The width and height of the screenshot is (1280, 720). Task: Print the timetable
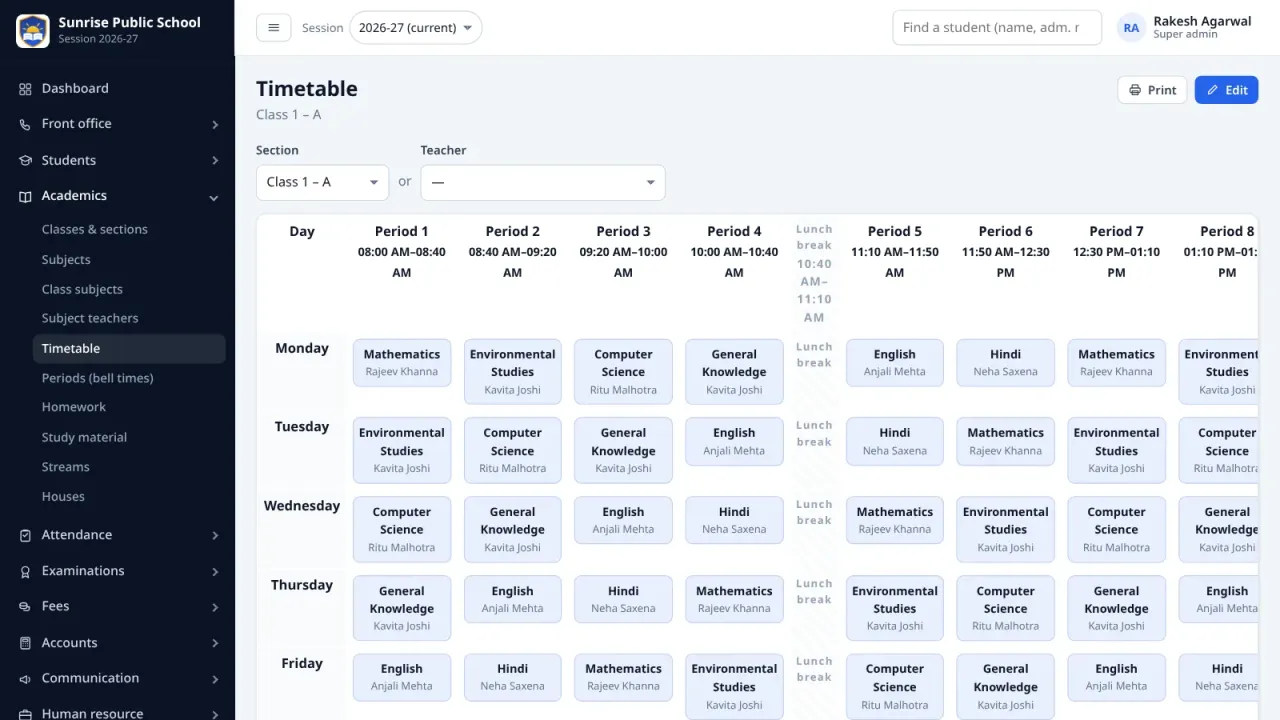1152,90
